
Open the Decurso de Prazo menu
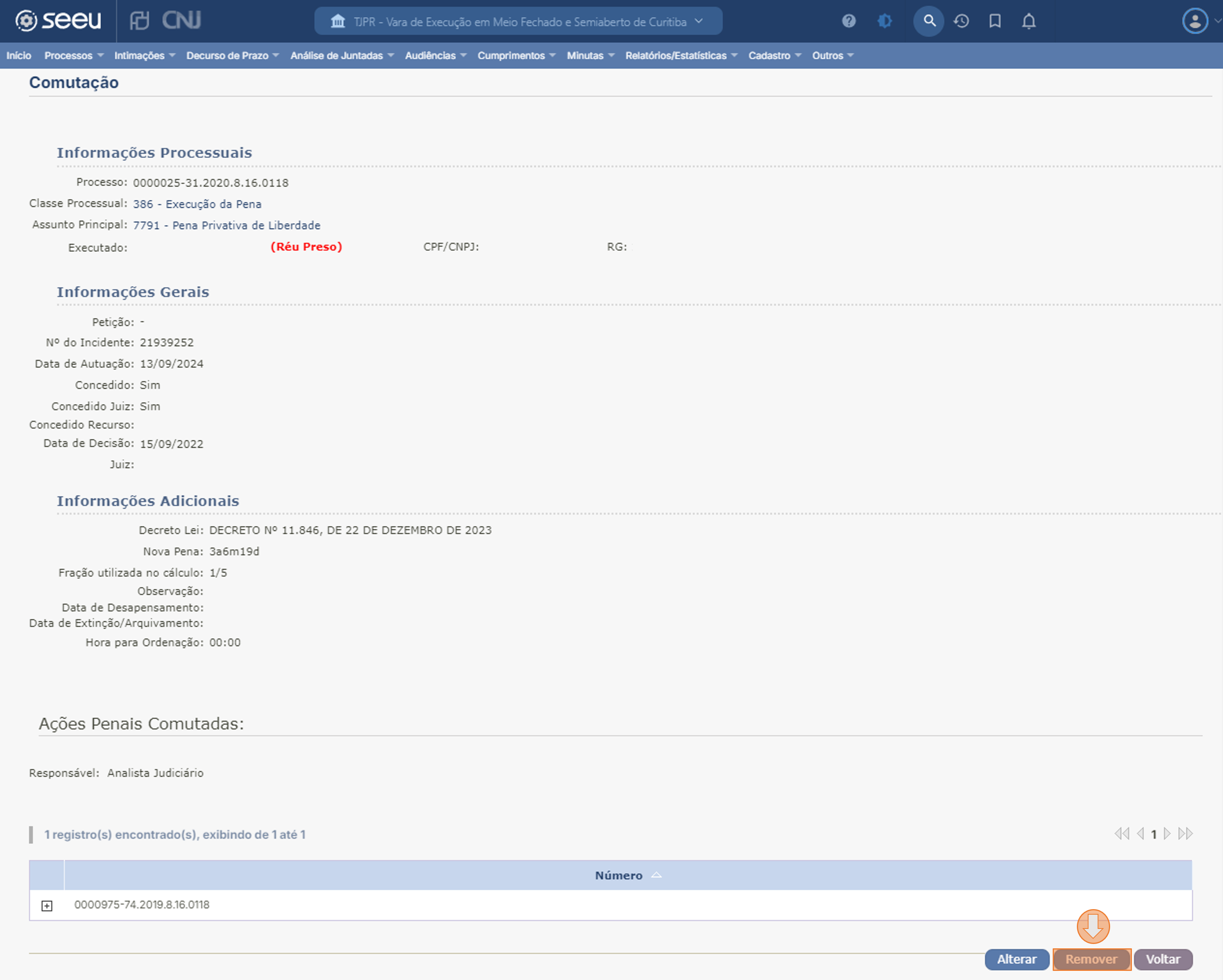(x=232, y=55)
